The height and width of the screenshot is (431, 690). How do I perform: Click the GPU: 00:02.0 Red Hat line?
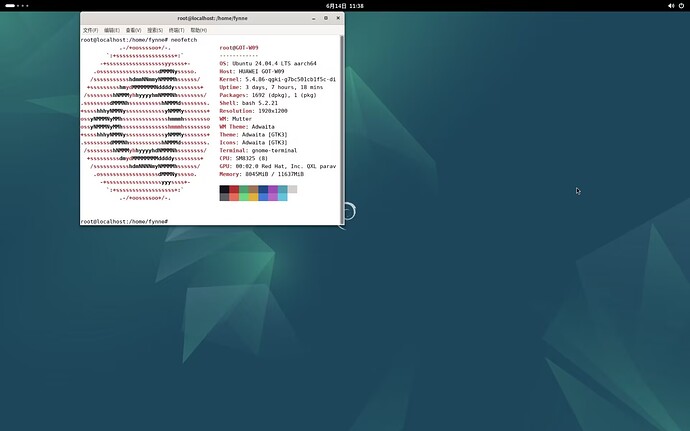(278, 166)
